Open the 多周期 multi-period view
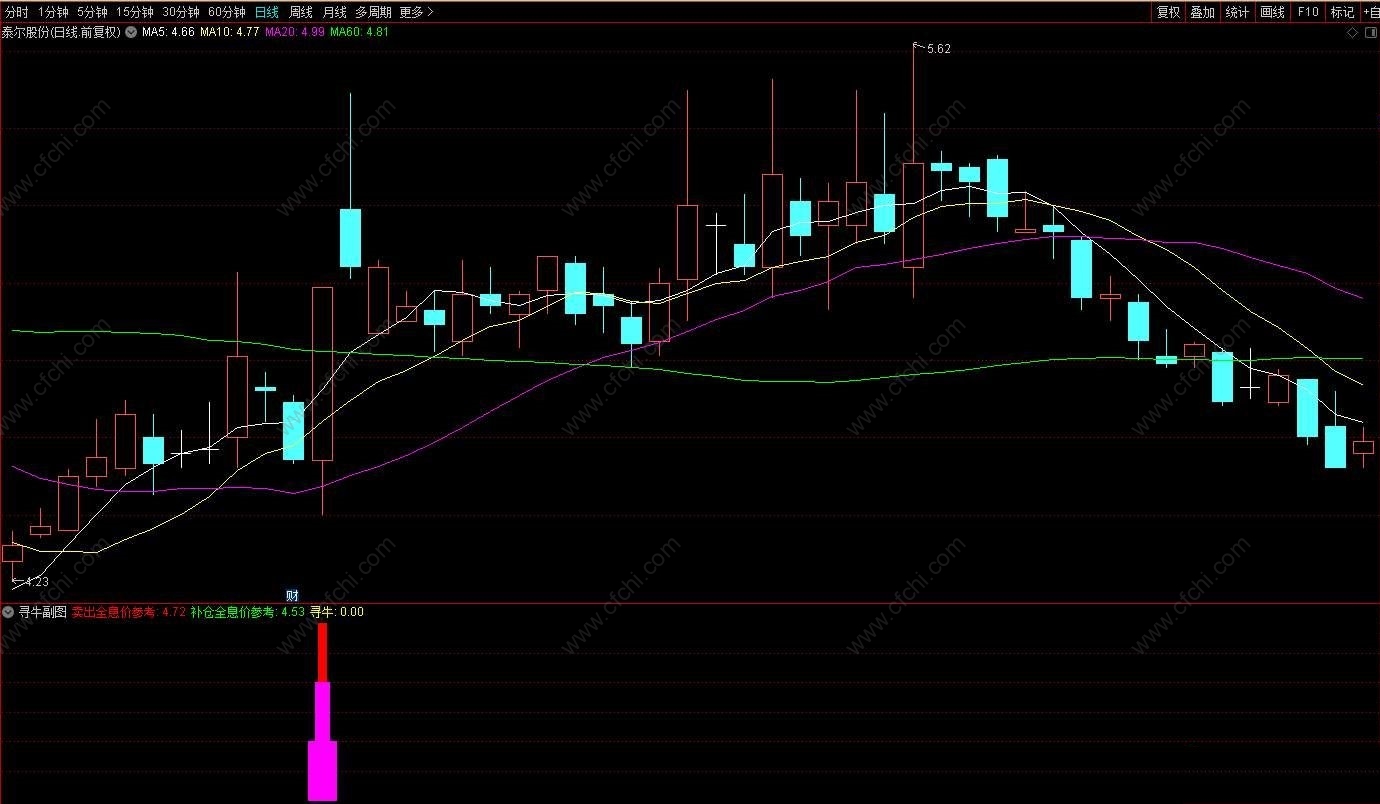 tap(373, 12)
